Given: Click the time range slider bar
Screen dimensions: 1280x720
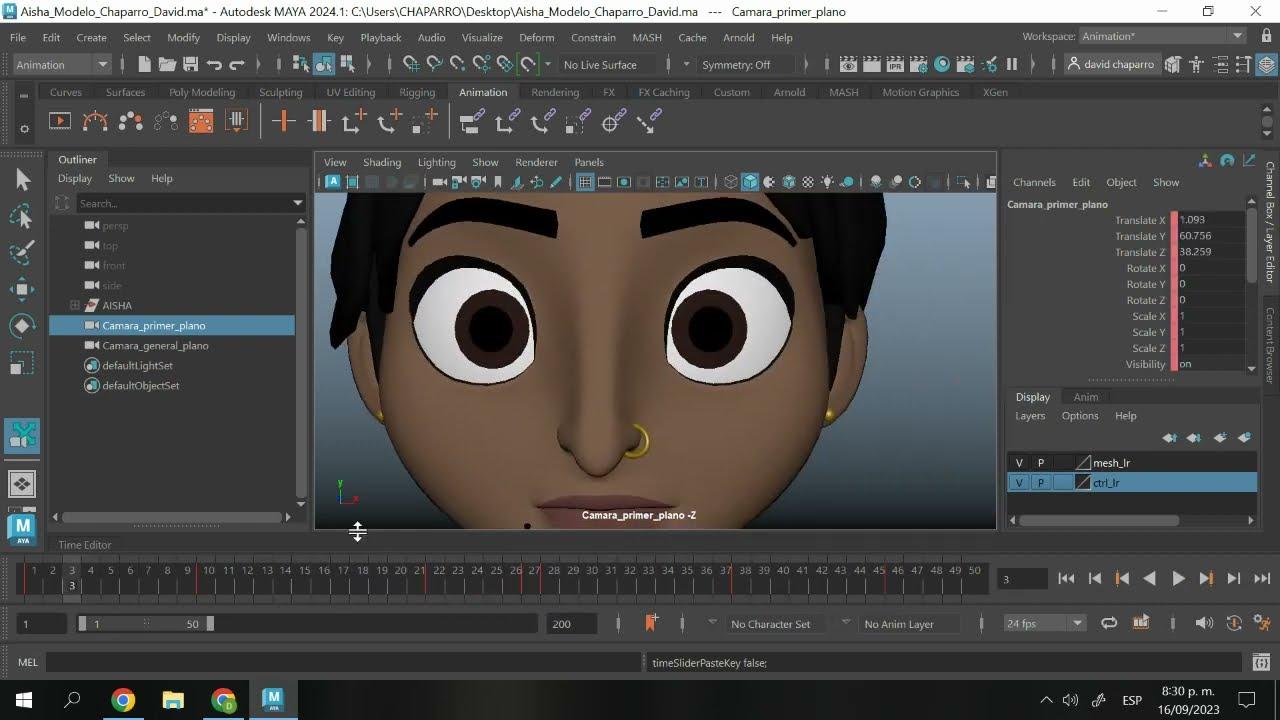Looking at the screenshot, I should tap(146, 623).
